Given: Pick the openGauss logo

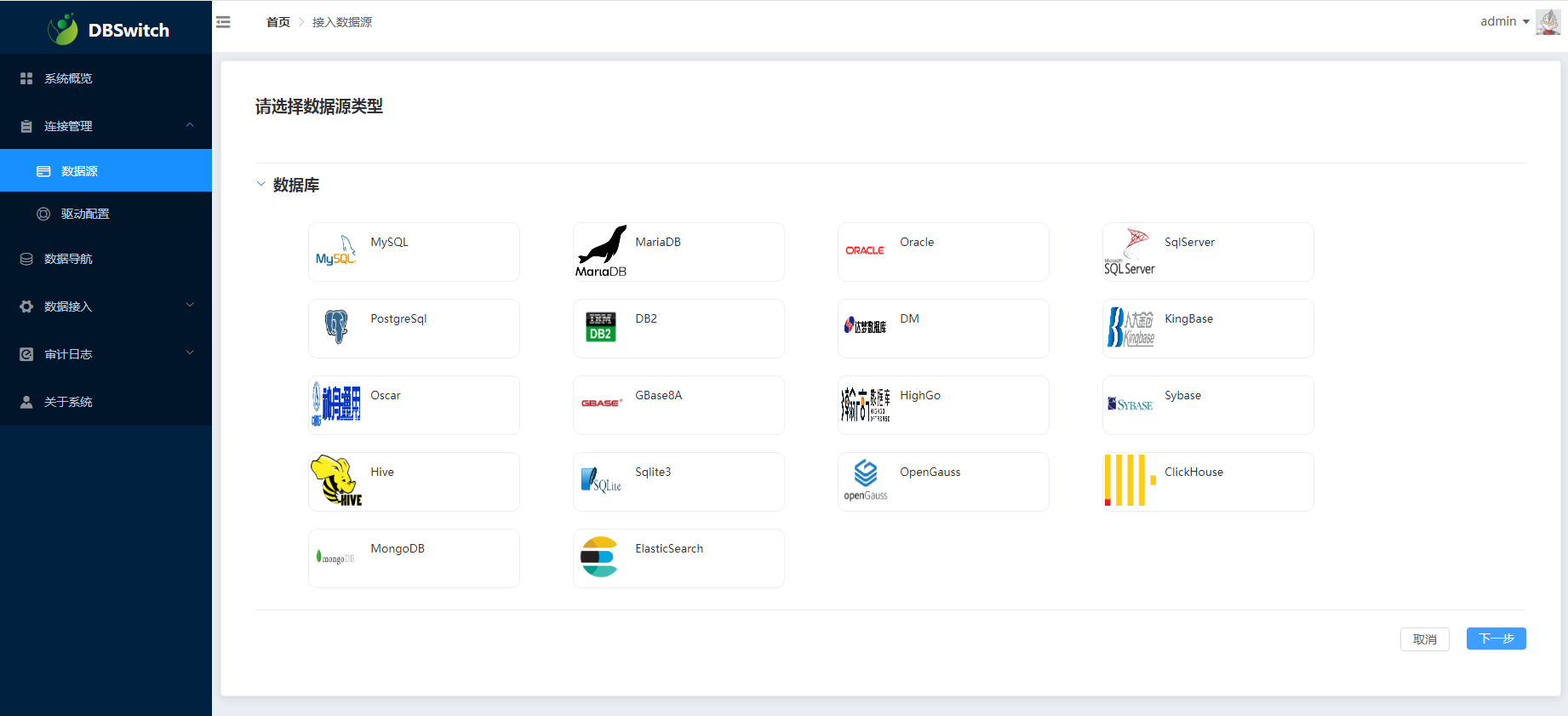Looking at the screenshot, I should [866, 480].
